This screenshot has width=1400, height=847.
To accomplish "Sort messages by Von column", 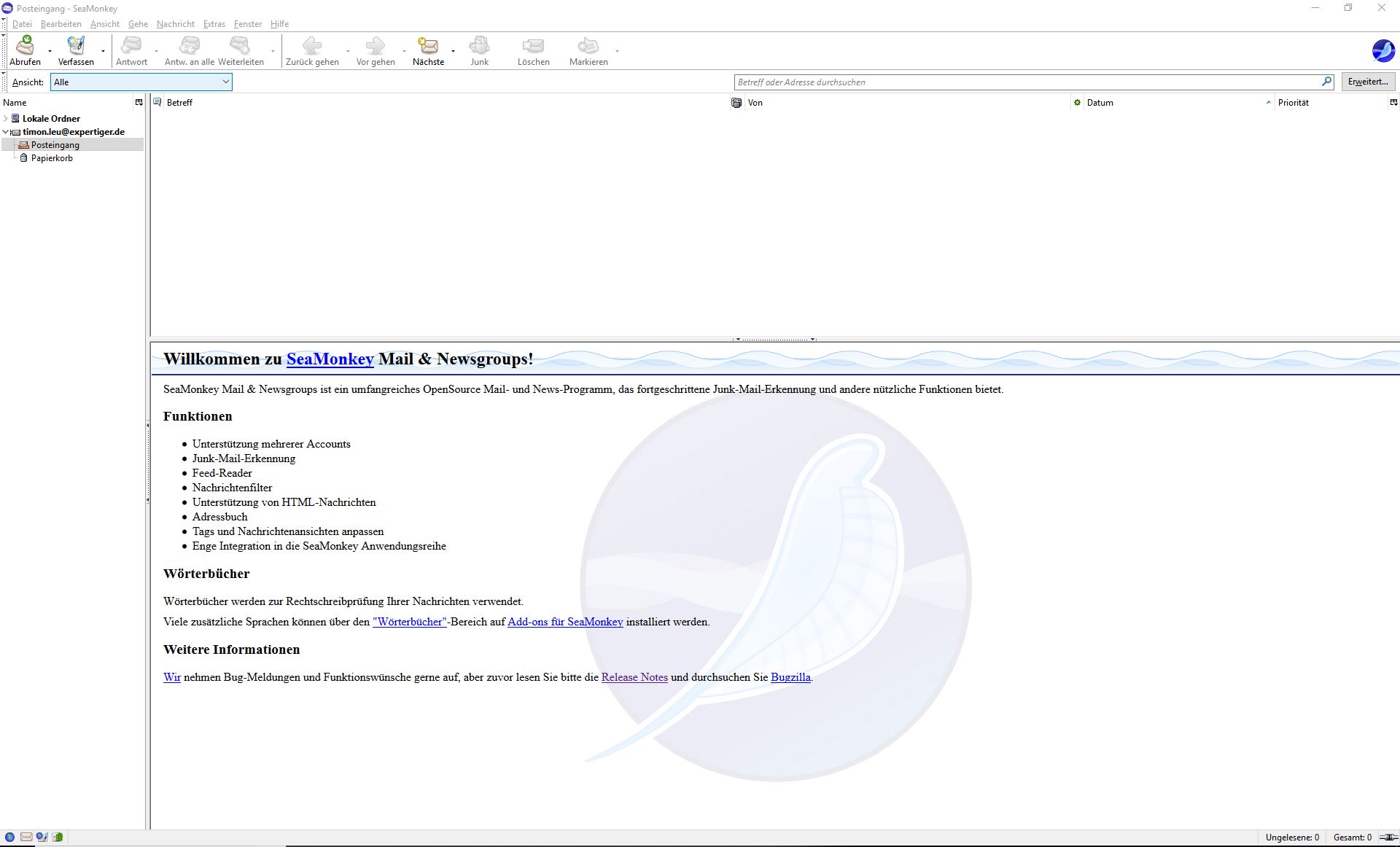I will point(906,103).
